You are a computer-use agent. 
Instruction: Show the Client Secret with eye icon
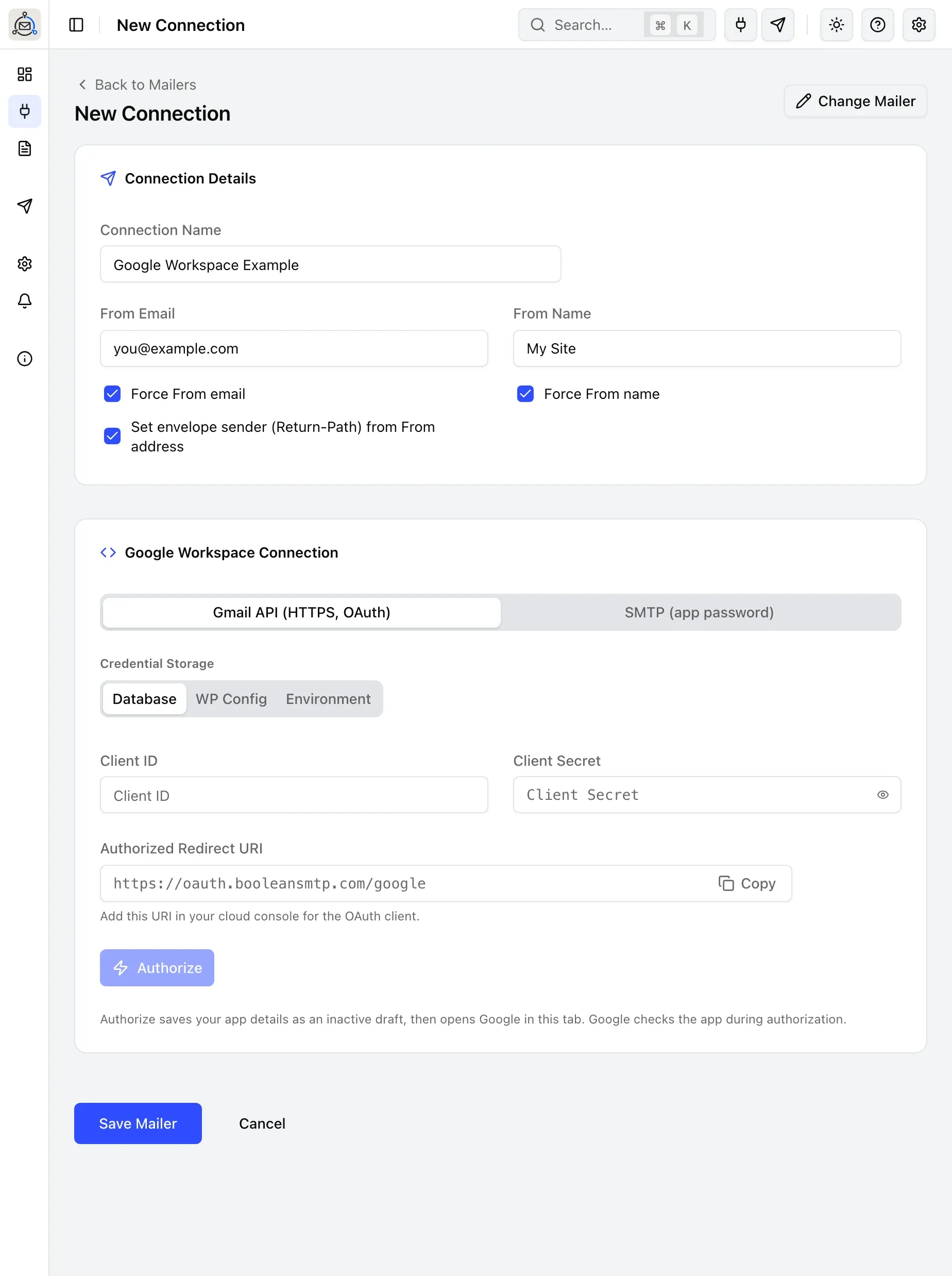(882, 795)
